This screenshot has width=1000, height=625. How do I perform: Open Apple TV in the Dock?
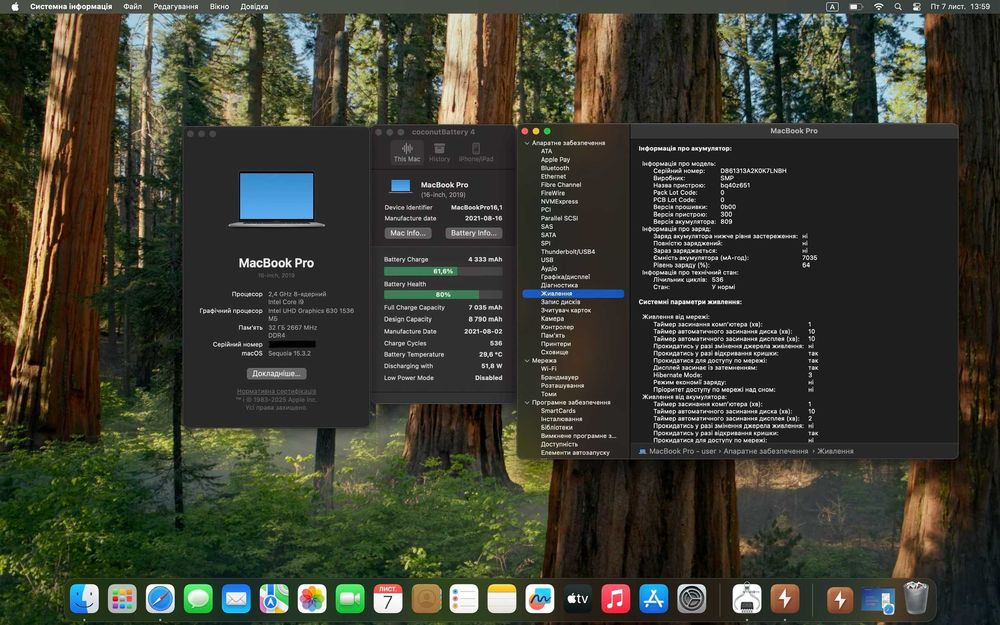[578, 599]
